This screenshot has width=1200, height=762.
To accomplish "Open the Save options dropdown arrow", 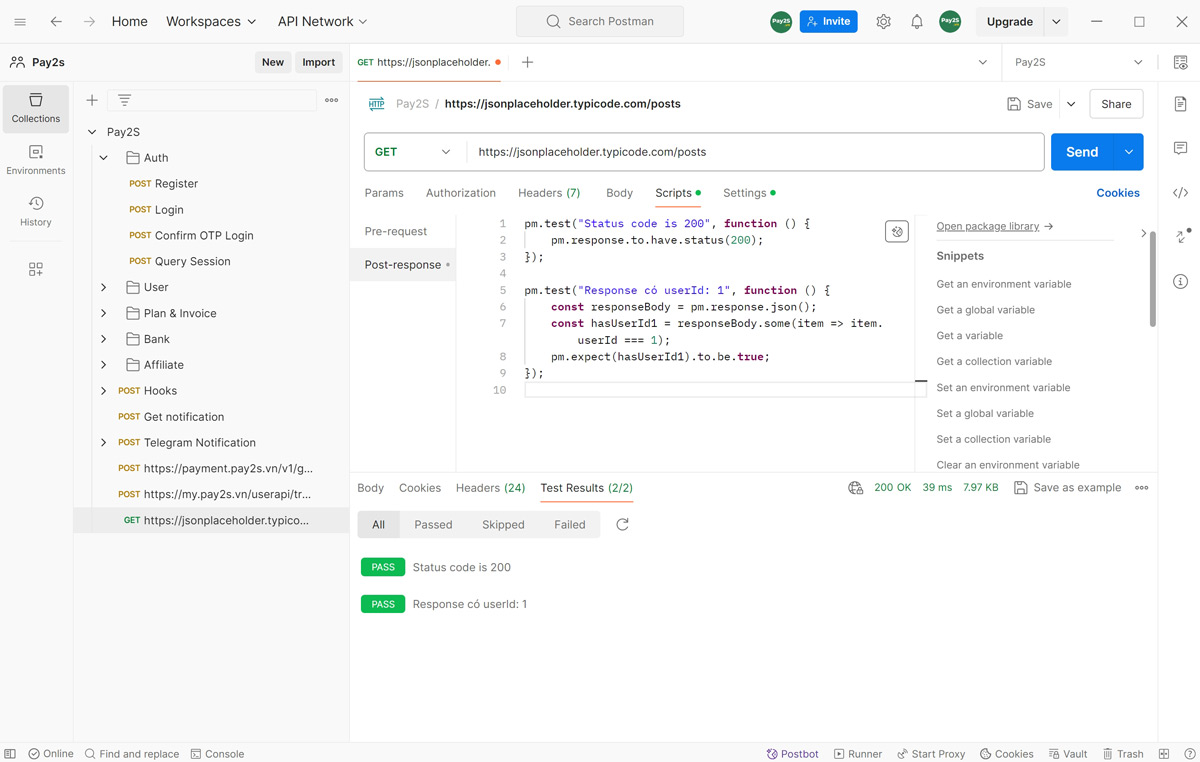I will pos(1071,104).
